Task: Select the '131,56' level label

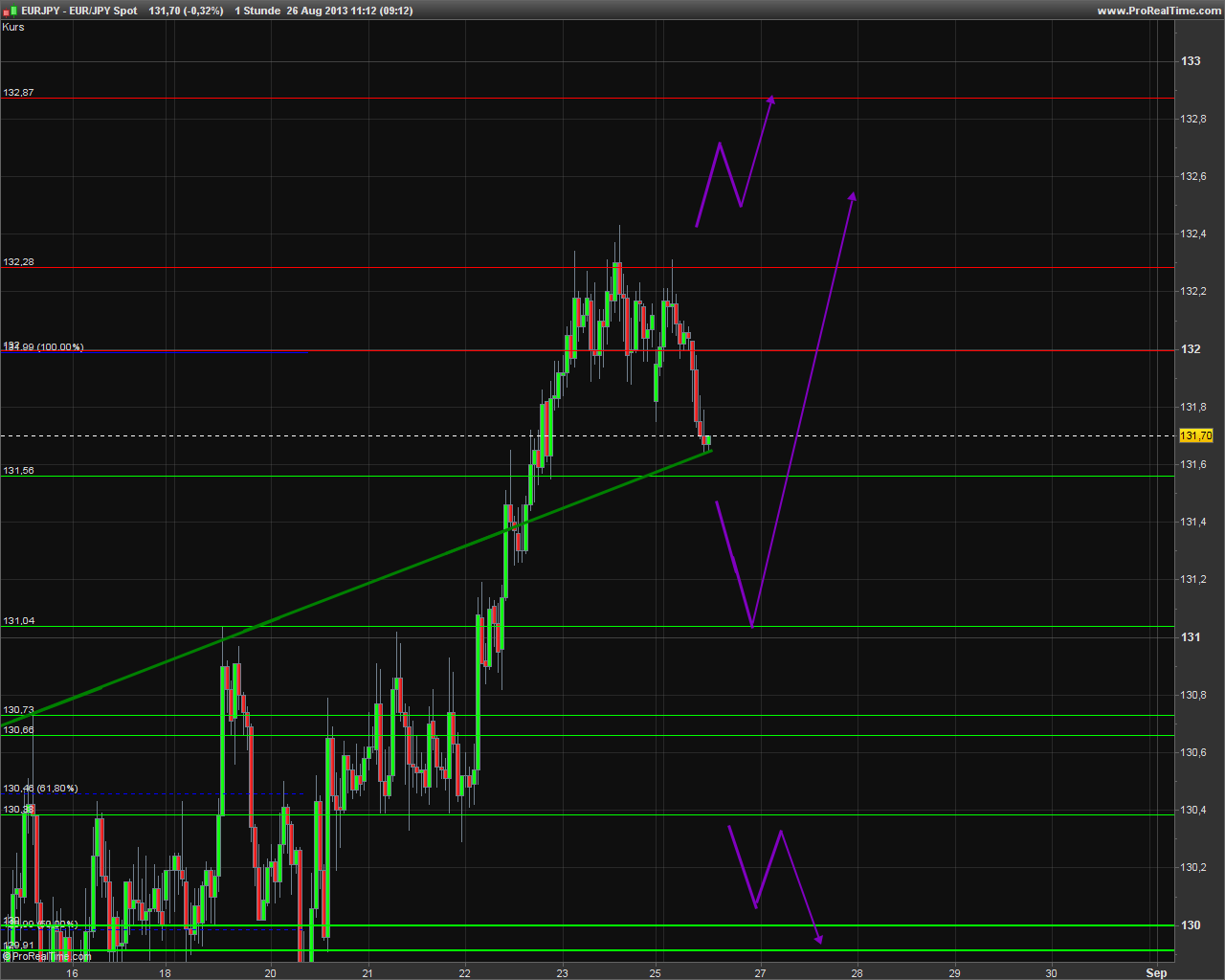Action: (18, 471)
